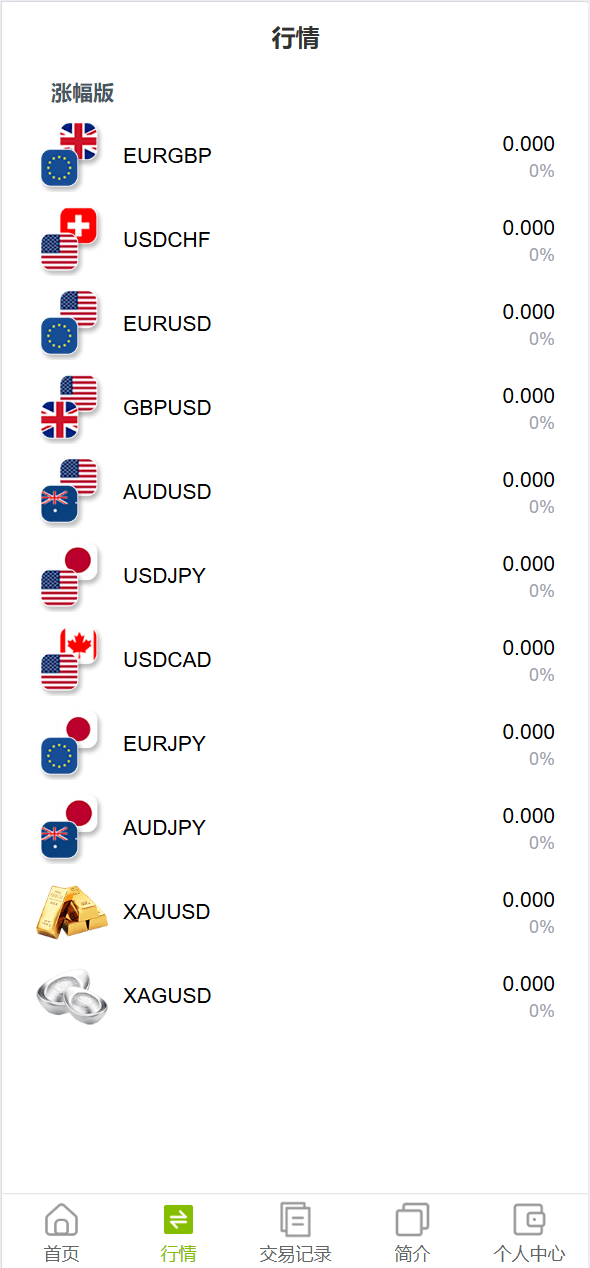Open the 首页 home tab

tap(61, 1233)
